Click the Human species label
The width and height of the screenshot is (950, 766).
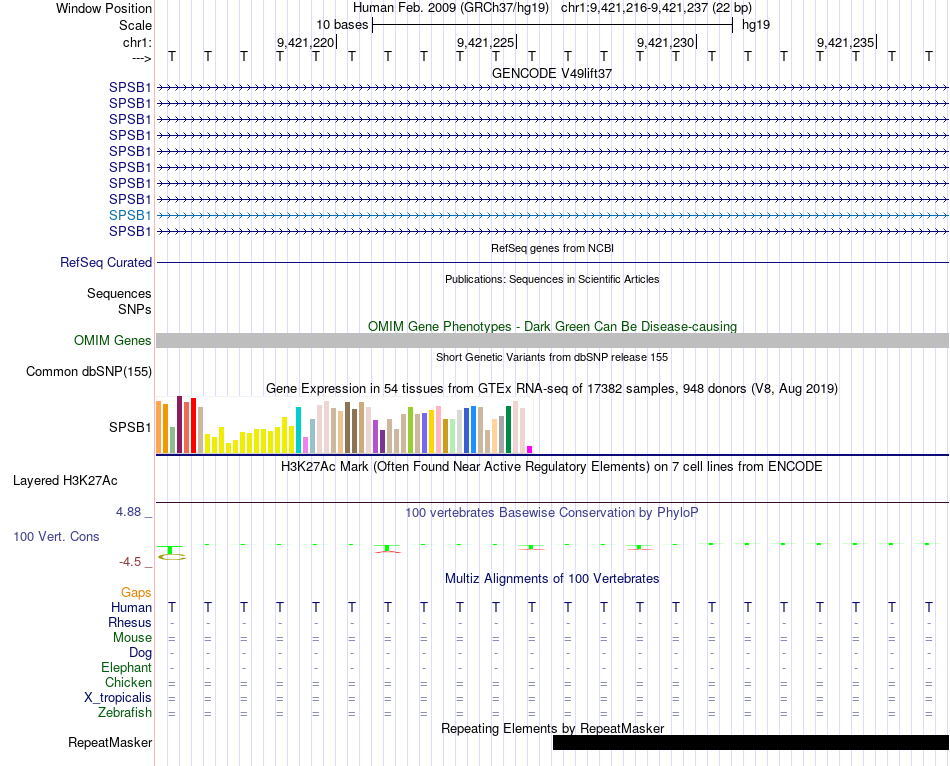click(x=131, y=607)
